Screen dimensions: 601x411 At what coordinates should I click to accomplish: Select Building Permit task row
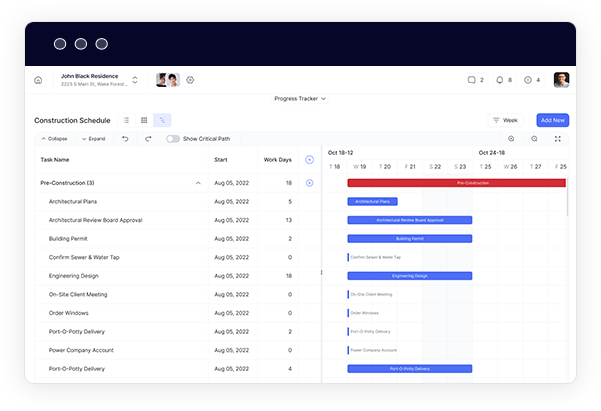[178, 239]
